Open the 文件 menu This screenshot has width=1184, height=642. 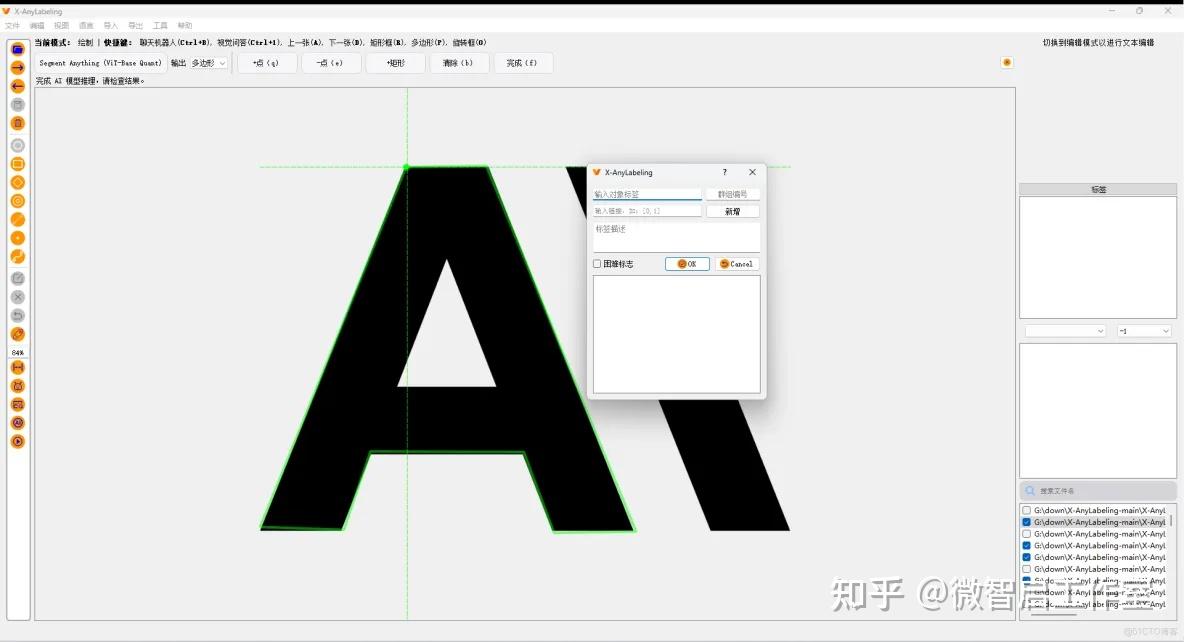[14, 25]
